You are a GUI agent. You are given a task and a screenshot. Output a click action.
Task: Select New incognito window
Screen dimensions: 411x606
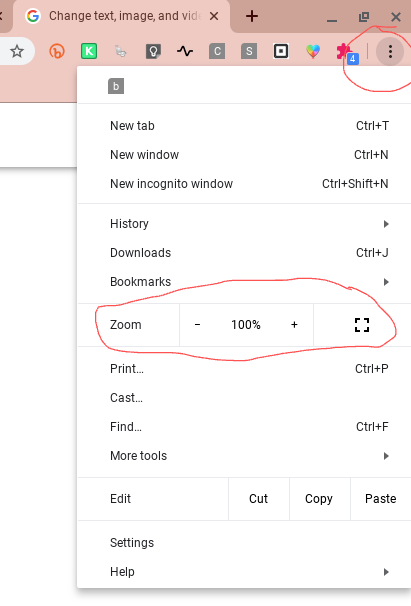pyautogui.click(x=244, y=184)
